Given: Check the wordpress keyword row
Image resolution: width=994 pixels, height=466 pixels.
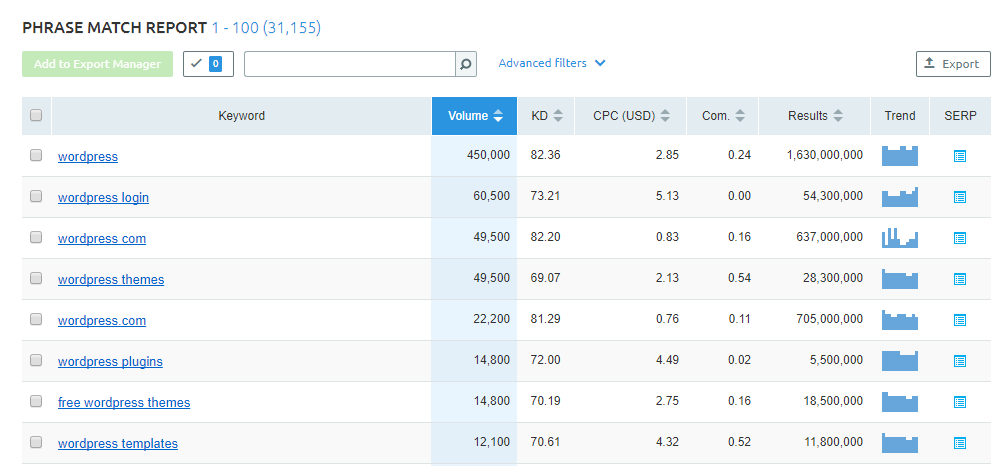Looking at the screenshot, I should 36,155.
